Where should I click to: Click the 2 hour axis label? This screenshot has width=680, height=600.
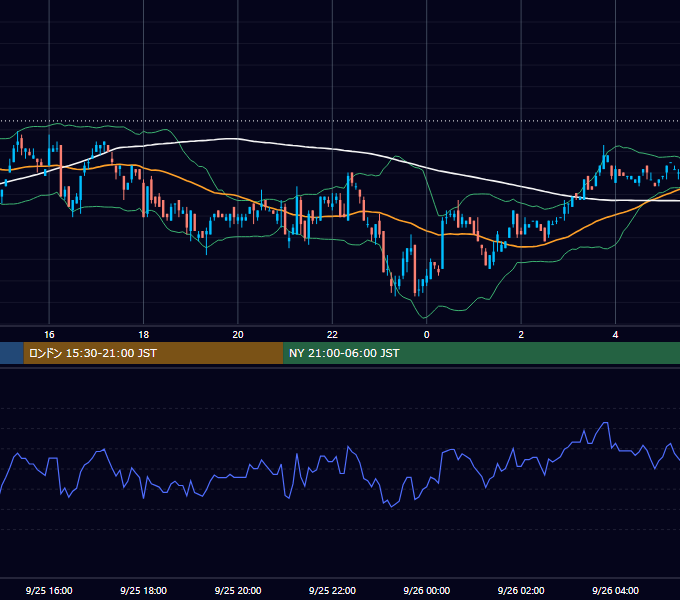click(521, 335)
